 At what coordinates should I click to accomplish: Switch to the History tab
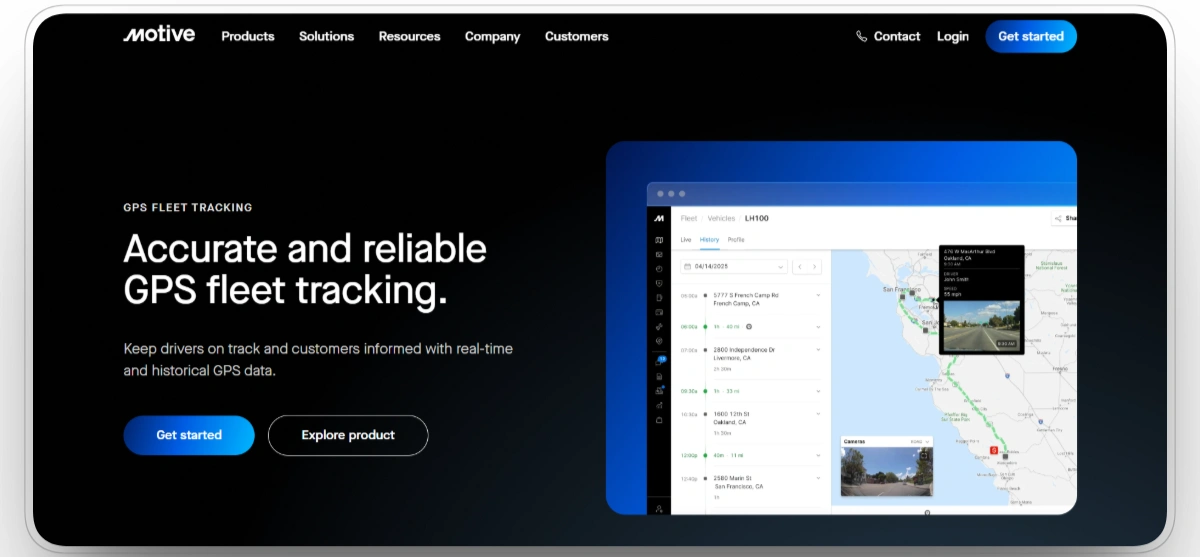tap(710, 240)
